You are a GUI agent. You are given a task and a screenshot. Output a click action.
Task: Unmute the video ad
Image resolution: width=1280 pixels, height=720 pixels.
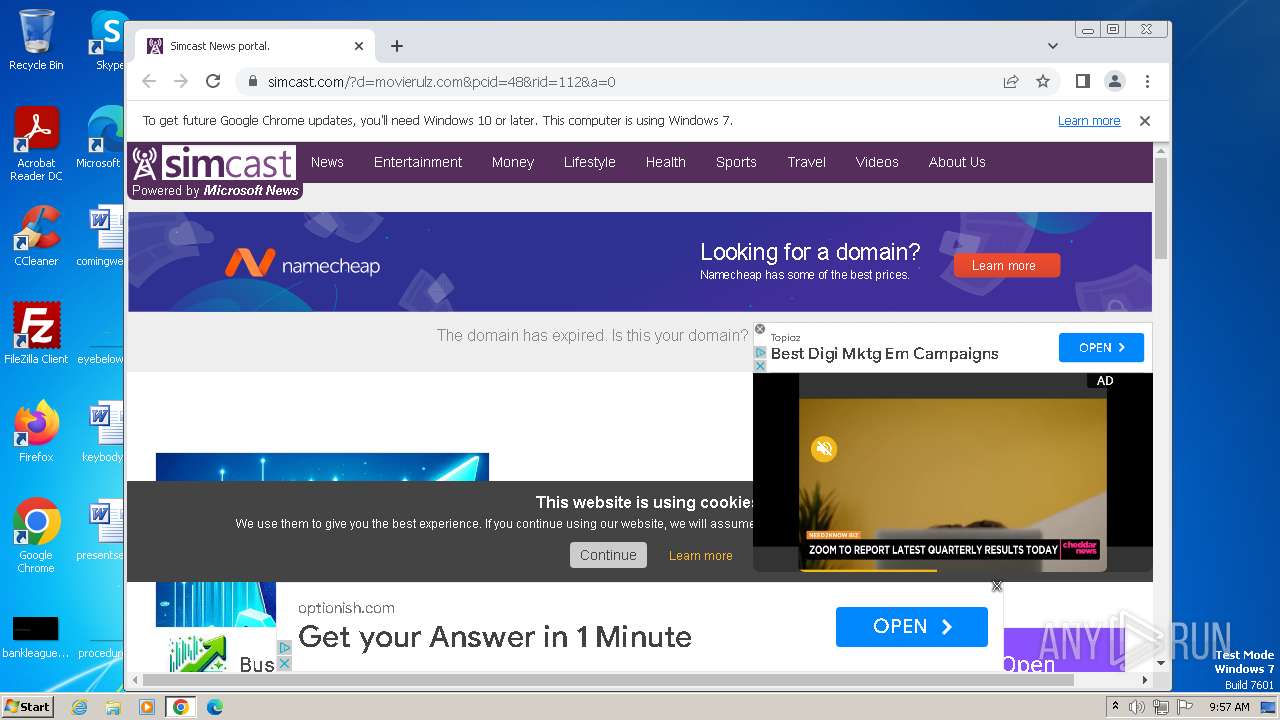pos(824,449)
